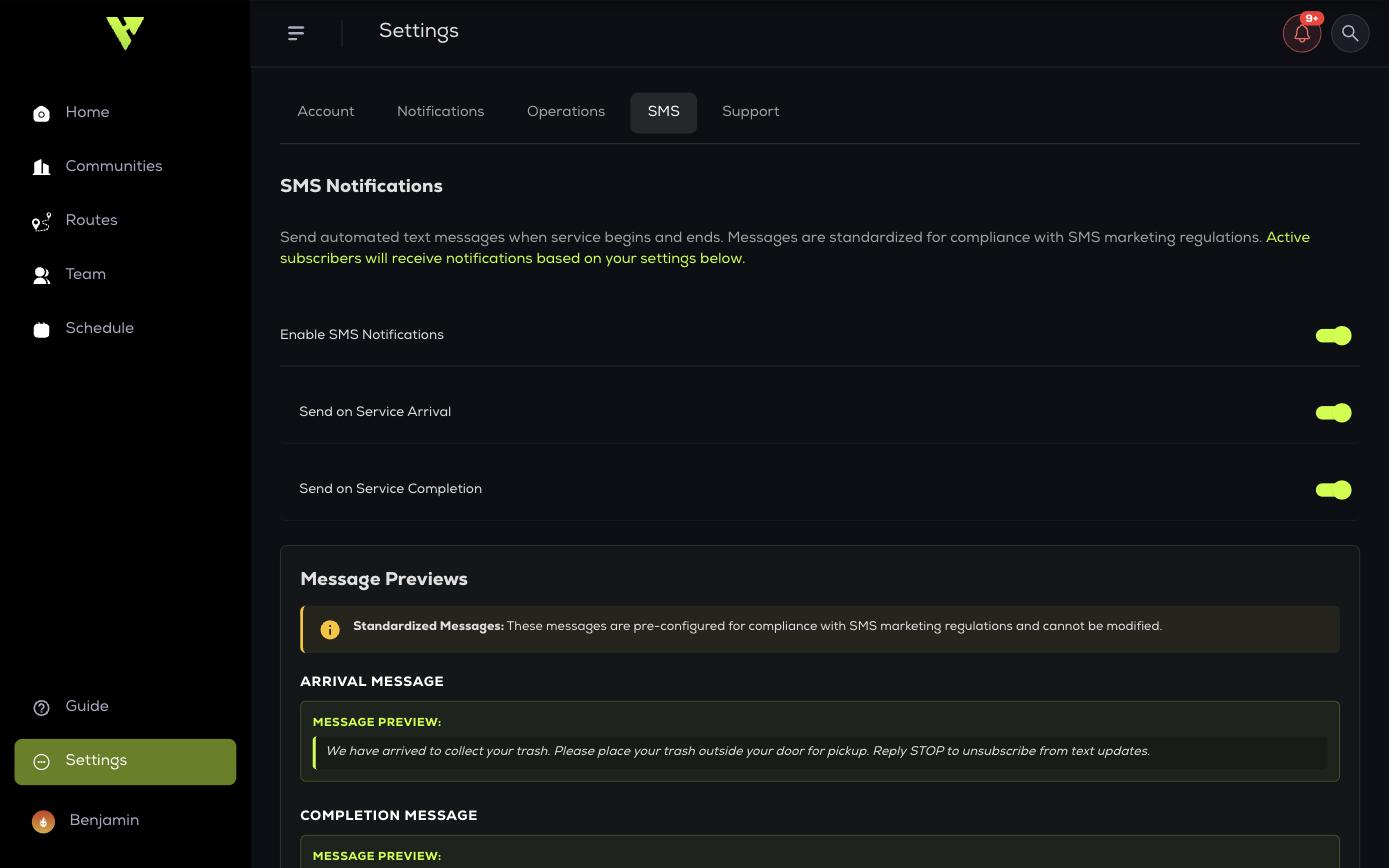Click the arrival message preview text

tap(738, 752)
